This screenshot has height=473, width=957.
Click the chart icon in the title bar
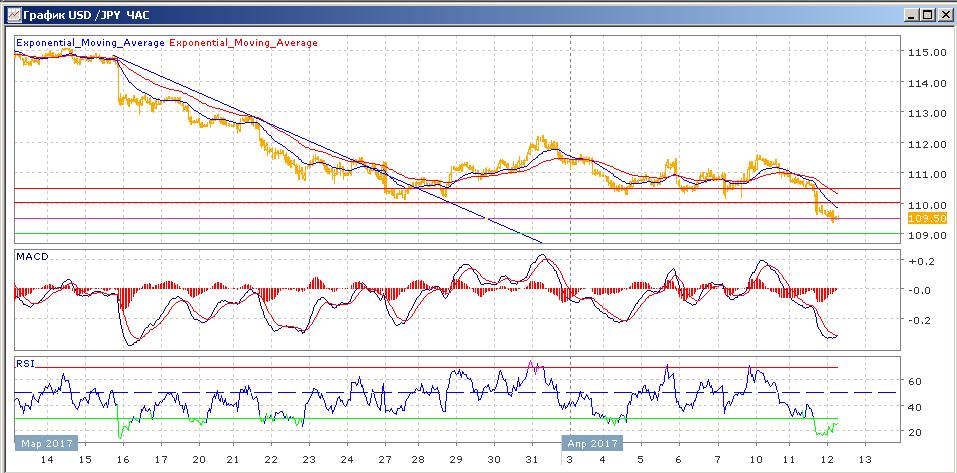tap(11, 14)
